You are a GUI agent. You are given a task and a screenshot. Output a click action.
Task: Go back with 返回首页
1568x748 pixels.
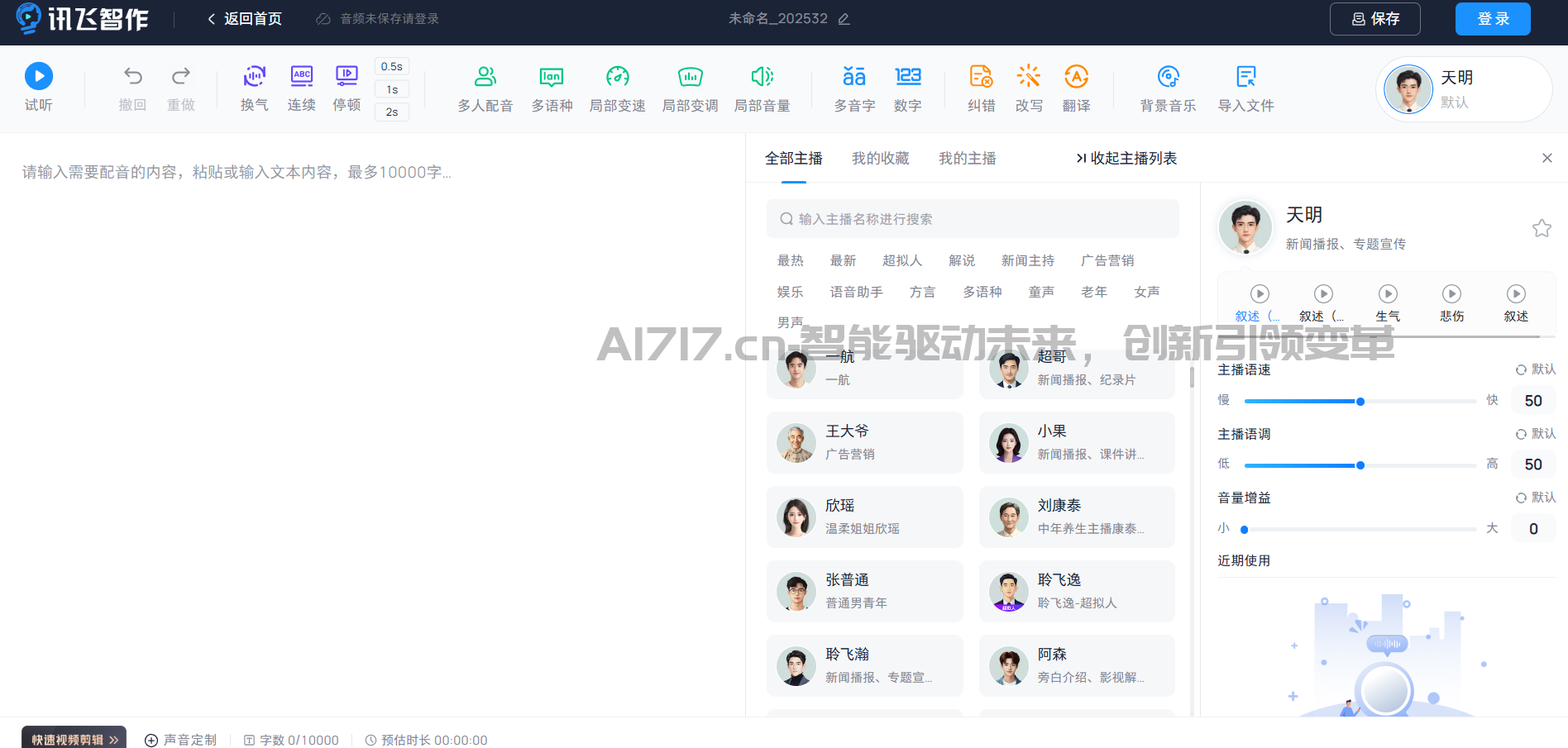[245, 19]
